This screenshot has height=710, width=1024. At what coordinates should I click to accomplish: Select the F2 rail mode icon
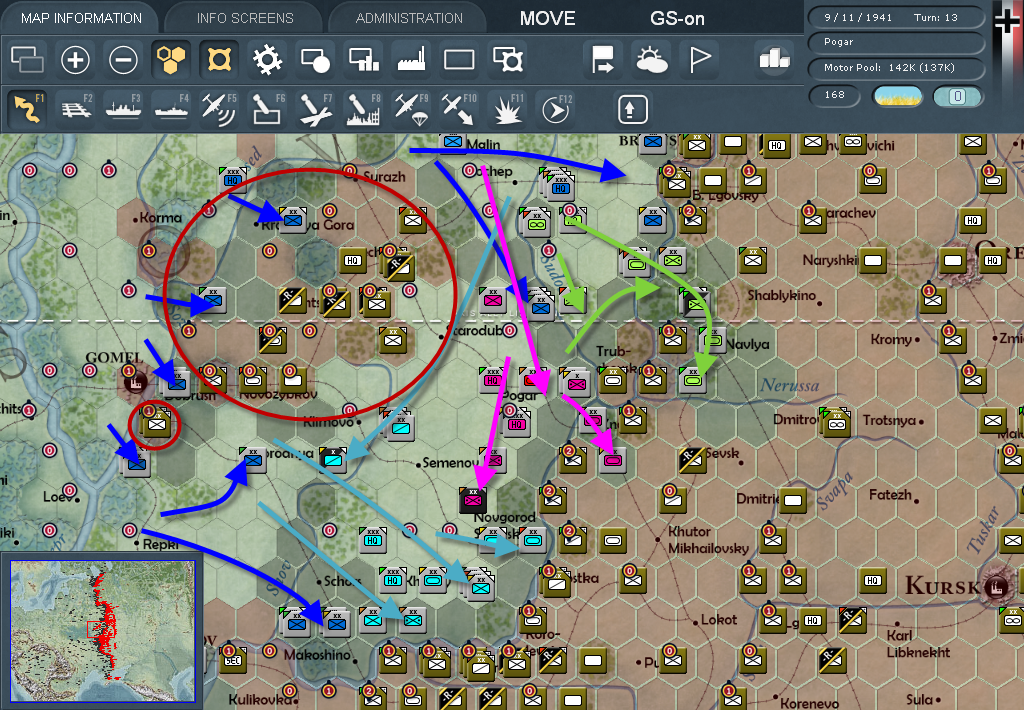pos(76,108)
